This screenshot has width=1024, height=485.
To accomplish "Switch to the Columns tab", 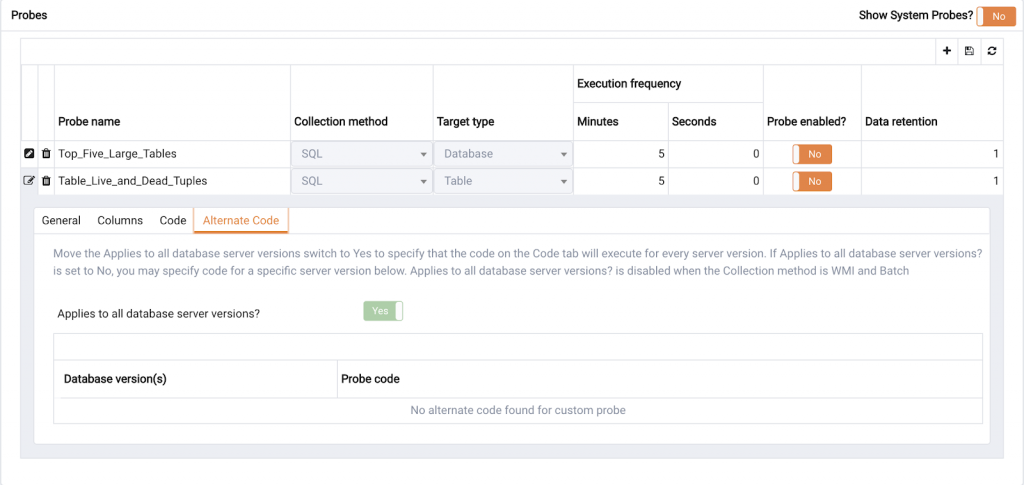I will click(120, 220).
